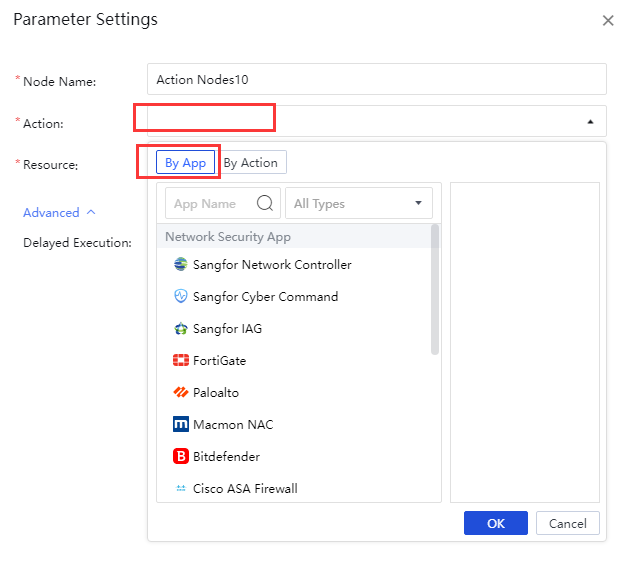Close the Parameter Settings dialog
Viewport: 627px width, 561px height.
608,20
